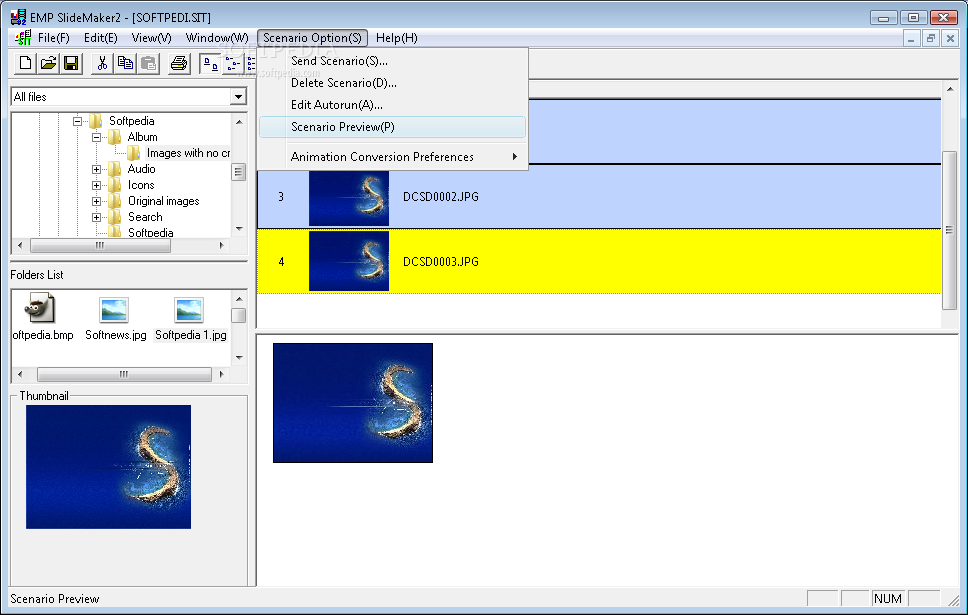Open the File(F) menu
Image resolution: width=968 pixels, height=615 pixels.
(x=54, y=38)
